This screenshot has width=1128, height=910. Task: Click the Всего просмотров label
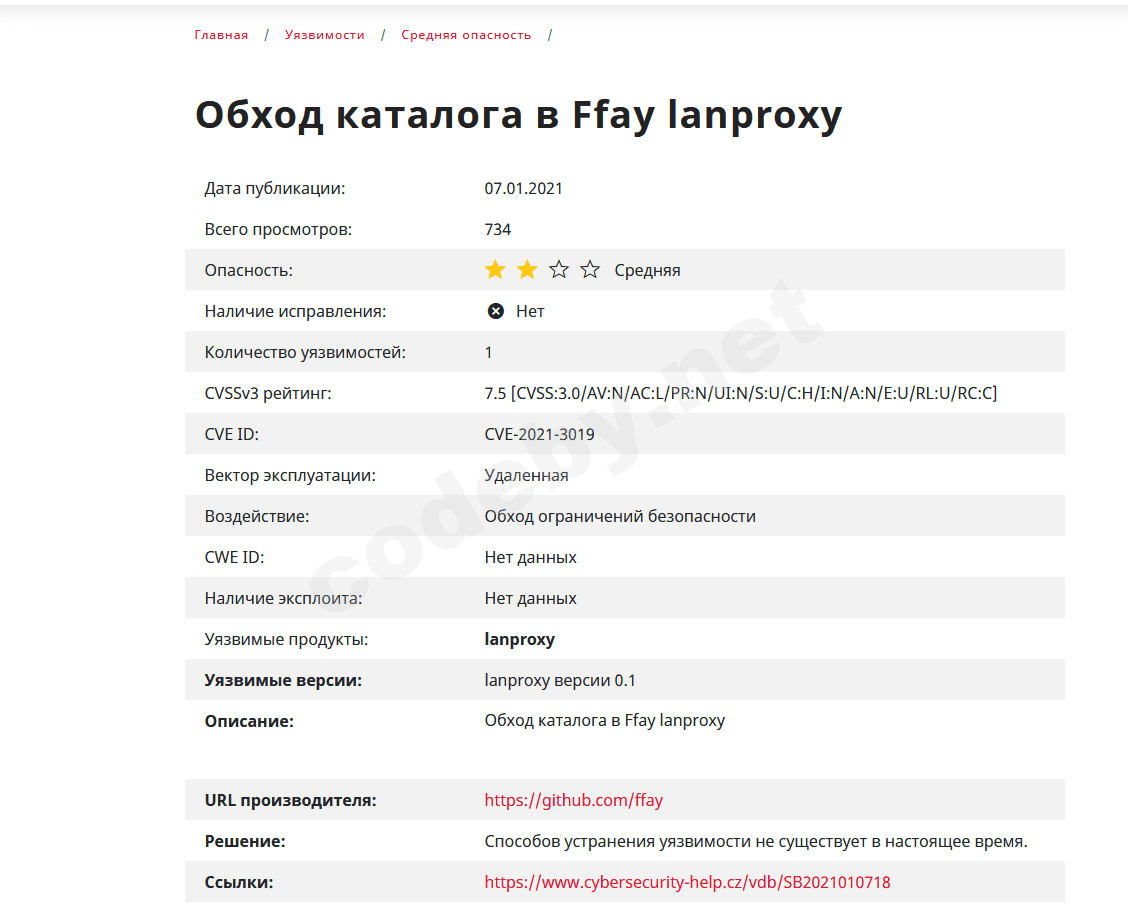tap(278, 229)
